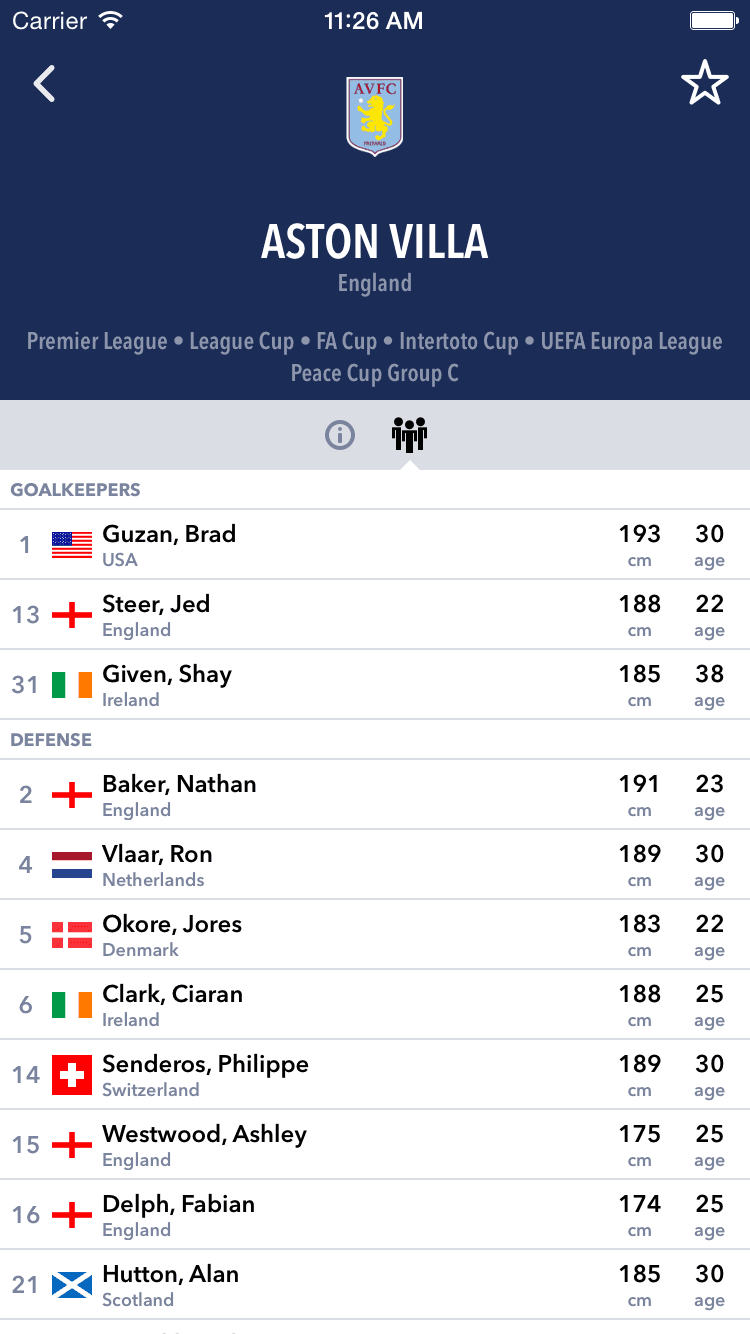750x1334 pixels.
Task: Tap the USA flag icon
Action: pyautogui.click(x=72, y=545)
